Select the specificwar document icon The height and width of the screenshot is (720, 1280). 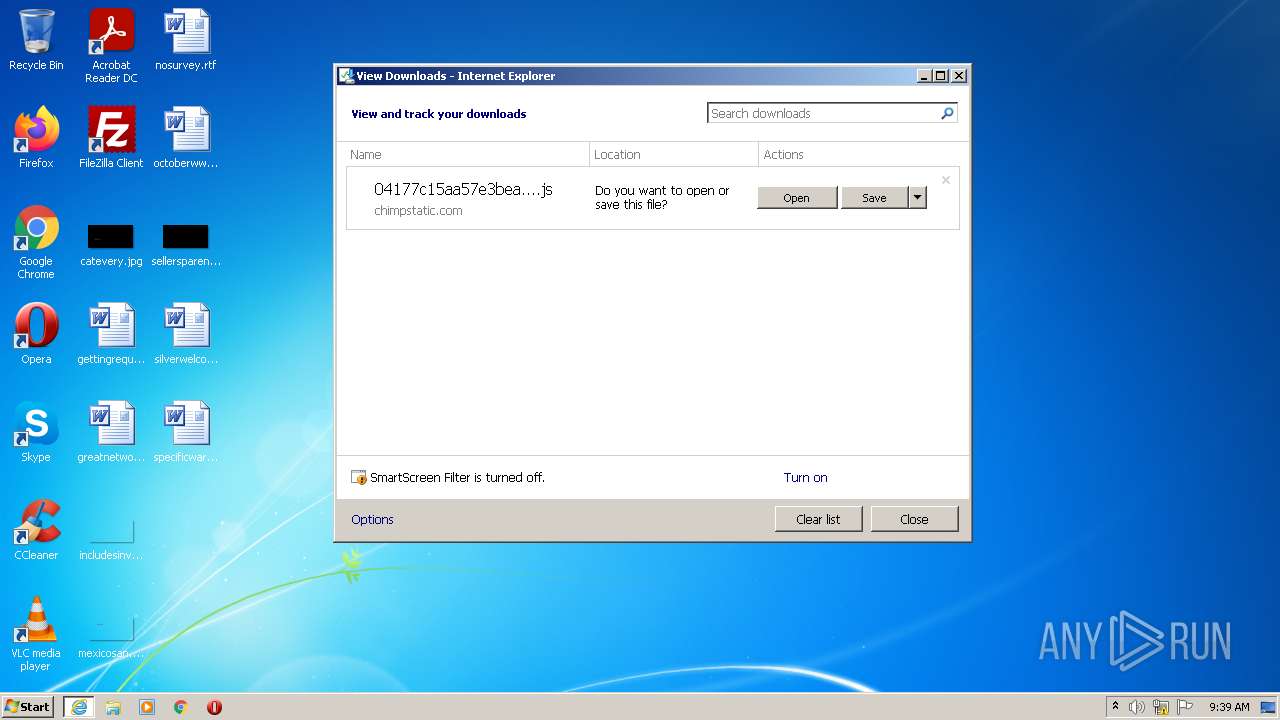pos(186,432)
